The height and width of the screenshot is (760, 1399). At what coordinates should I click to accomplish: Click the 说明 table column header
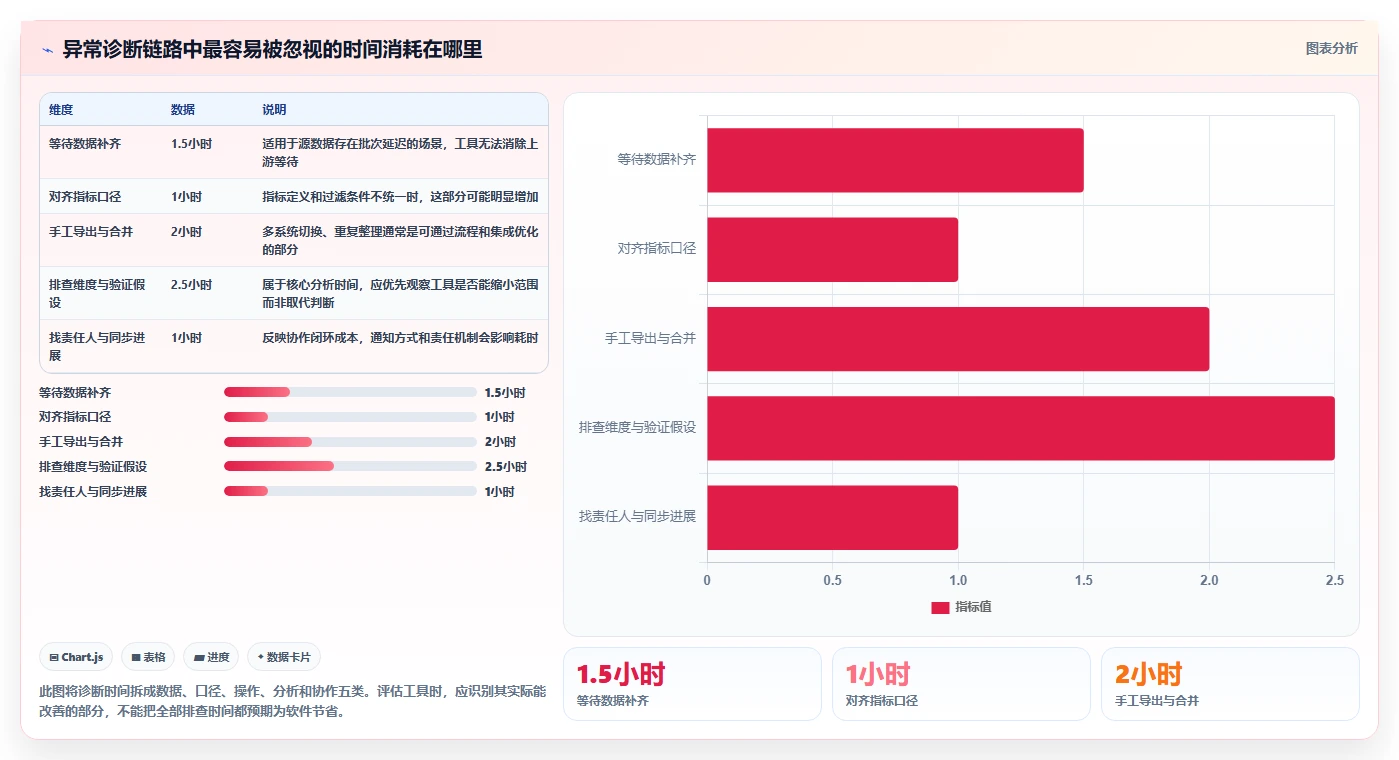click(274, 109)
